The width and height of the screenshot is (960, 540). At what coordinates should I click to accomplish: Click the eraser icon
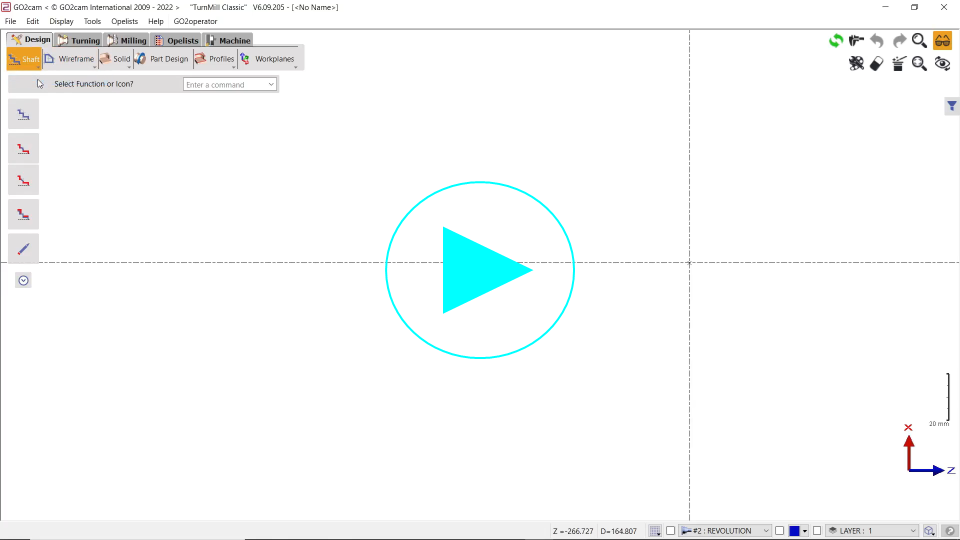point(877,64)
